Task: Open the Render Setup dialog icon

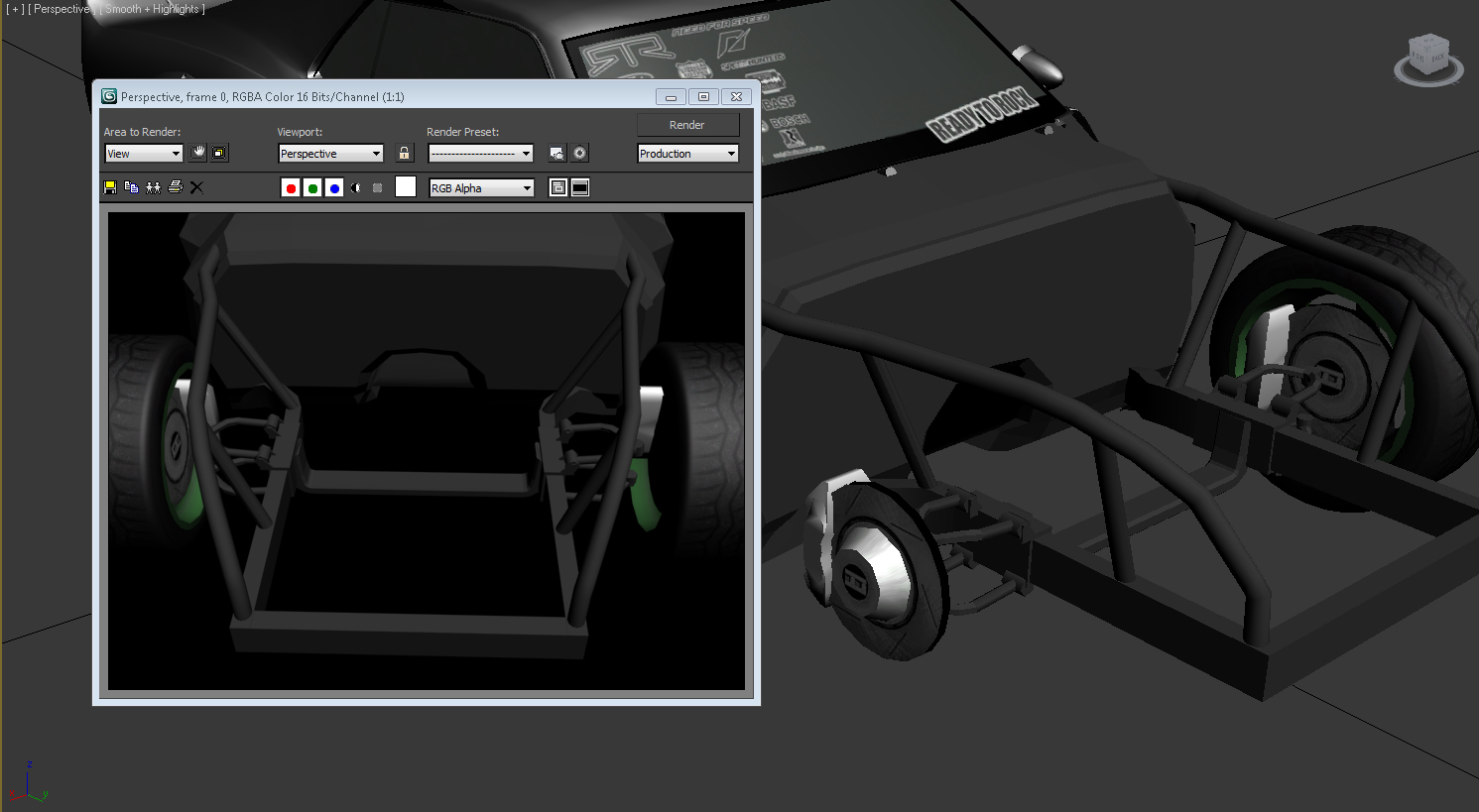Action: [556, 154]
